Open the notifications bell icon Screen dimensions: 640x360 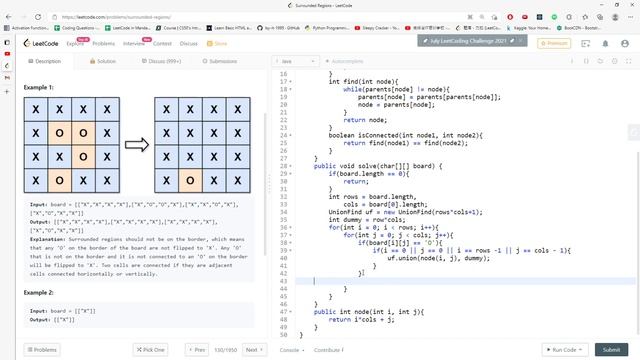(605, 43)
